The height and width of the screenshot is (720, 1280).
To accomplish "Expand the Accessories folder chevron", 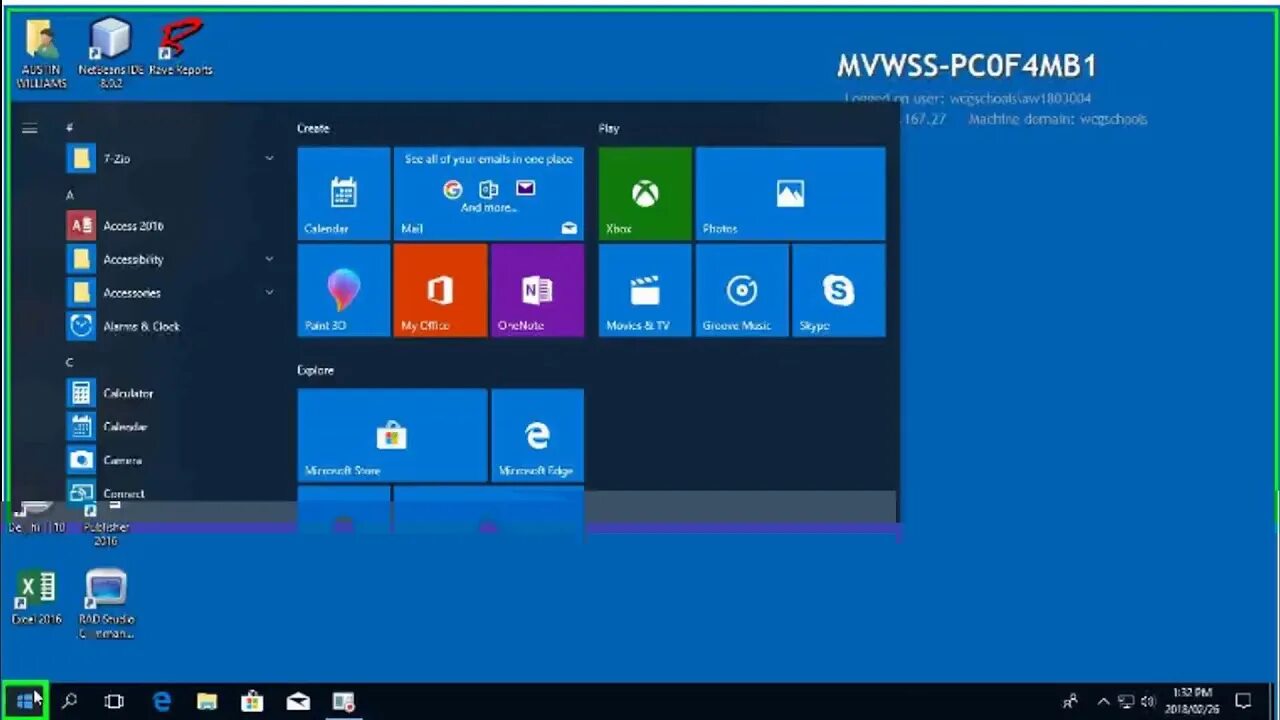I will (x=269, y=292).
